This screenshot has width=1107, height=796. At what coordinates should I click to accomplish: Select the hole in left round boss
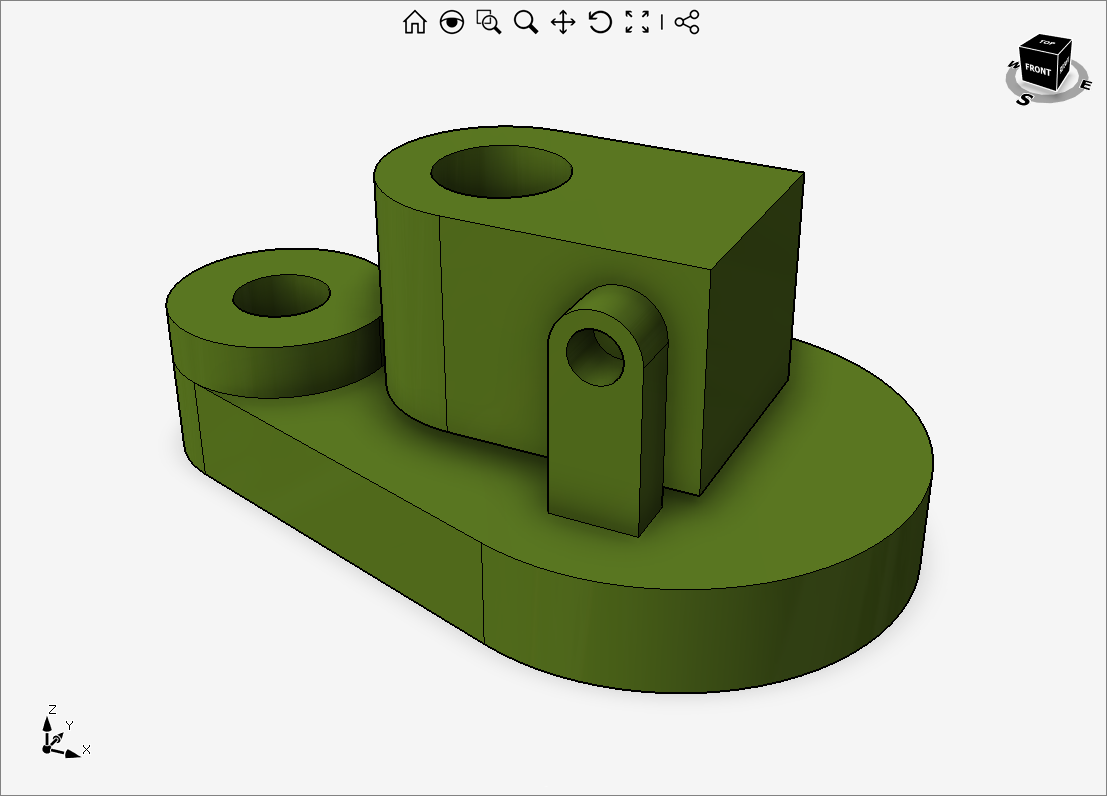[281, 296]
